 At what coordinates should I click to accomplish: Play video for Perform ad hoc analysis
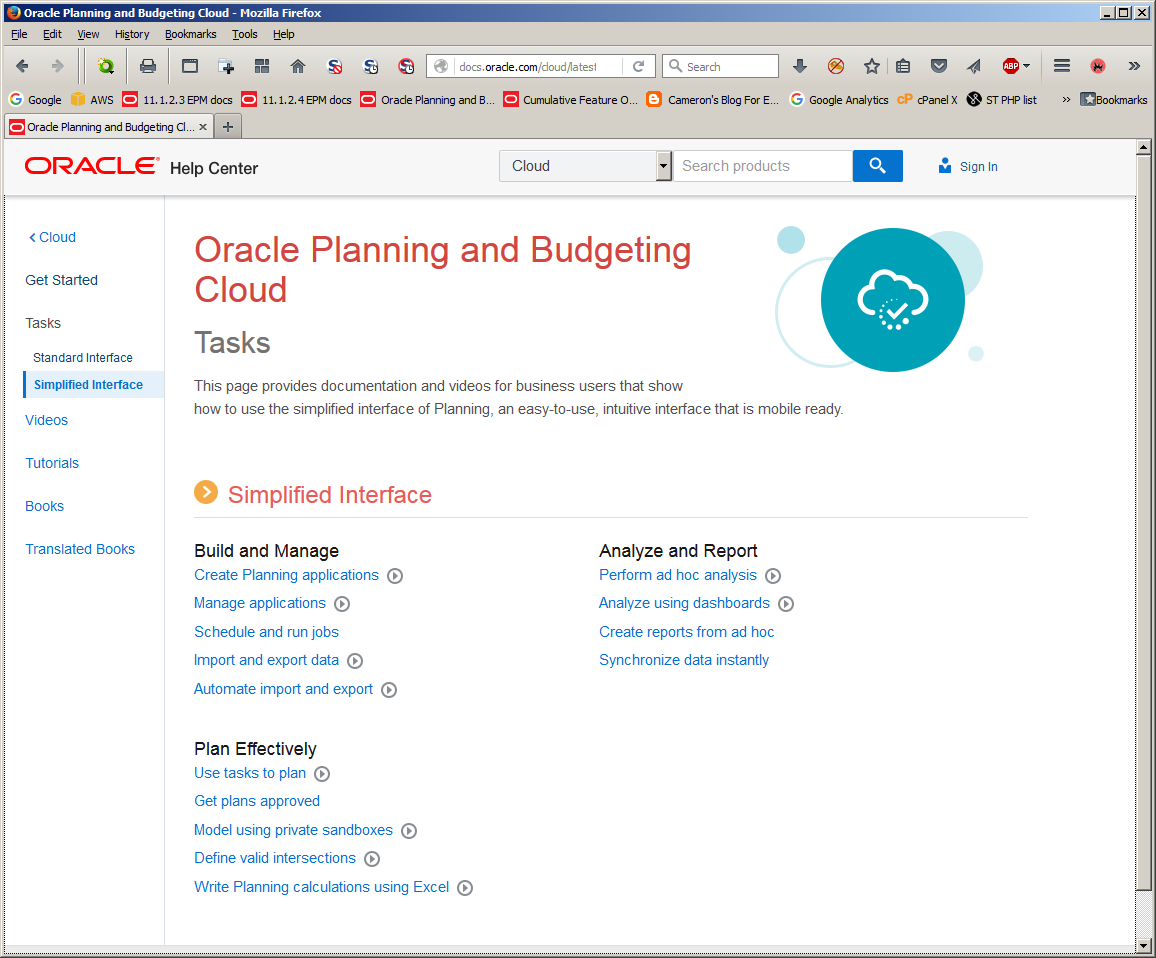[773, 576]
